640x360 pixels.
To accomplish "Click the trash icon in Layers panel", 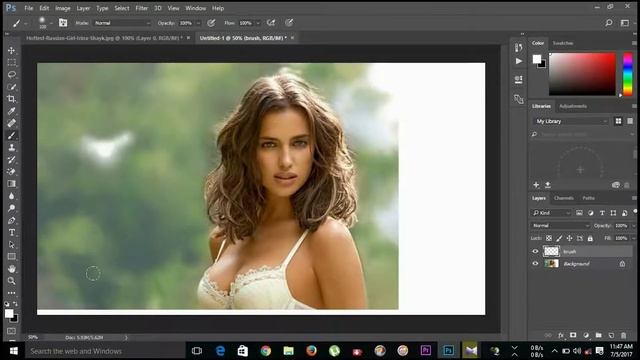I will click(624, 335).
